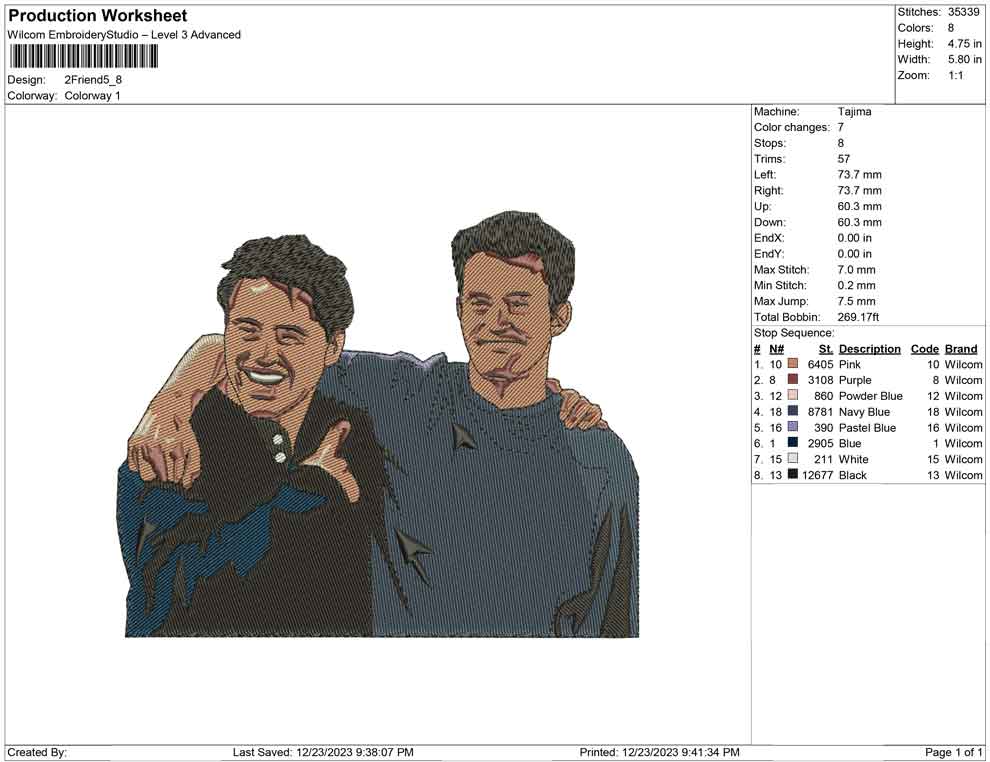
Task: Click stitch count '8781' in Navy Blue row
Action: tap(820, 412)
